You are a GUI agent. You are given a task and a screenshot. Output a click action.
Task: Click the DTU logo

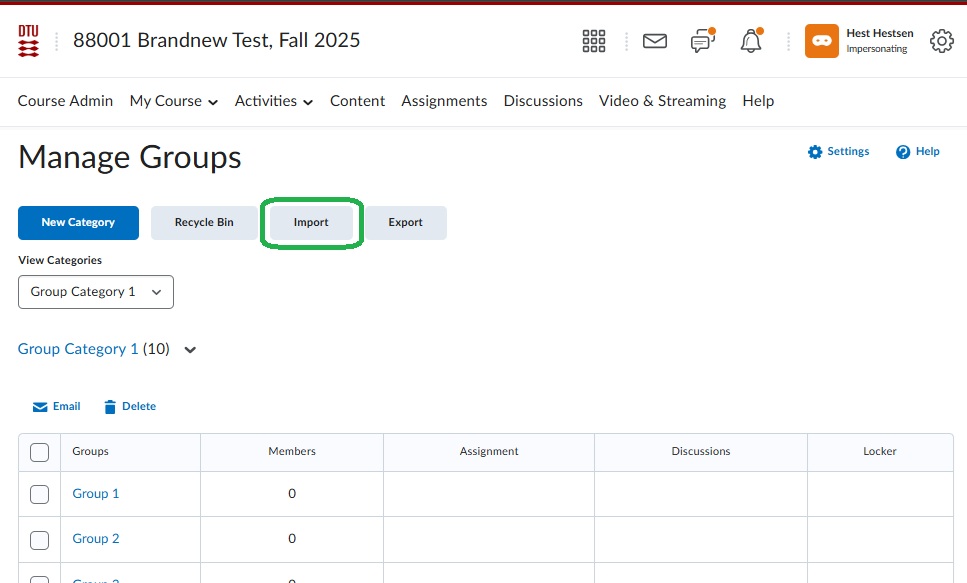click(29, 41)
